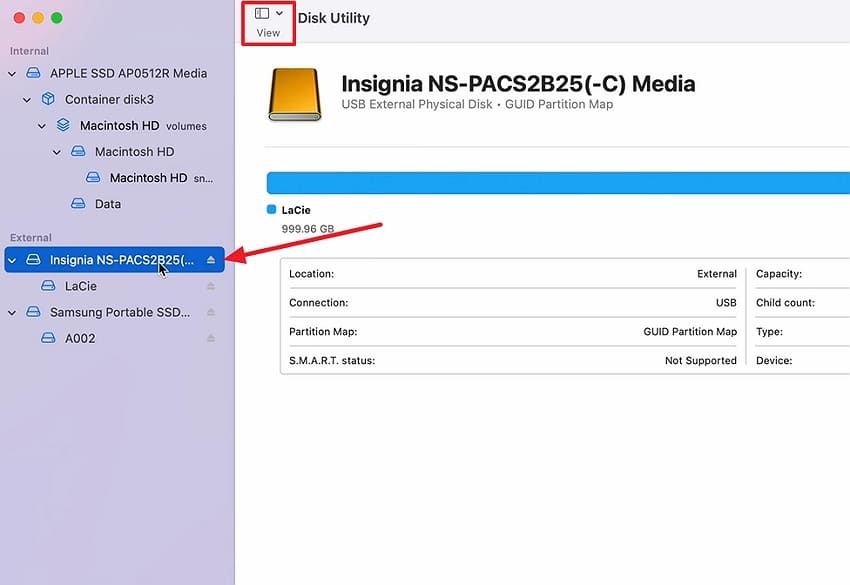850x585 pixels.
Task: Select Container disk3 in the sidebar
Action: pos(114,100)
